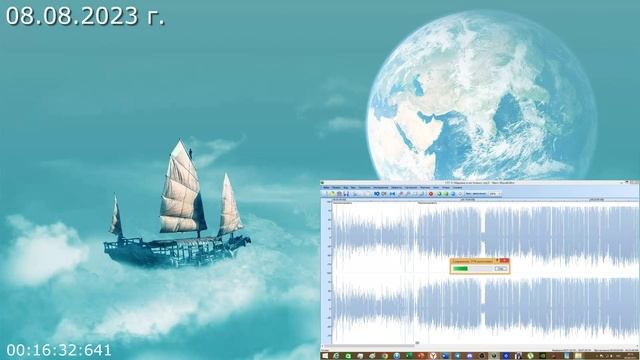640x360 pixels.
Task: Click the taskbar clock in the system tray
Action: [630, 356]
